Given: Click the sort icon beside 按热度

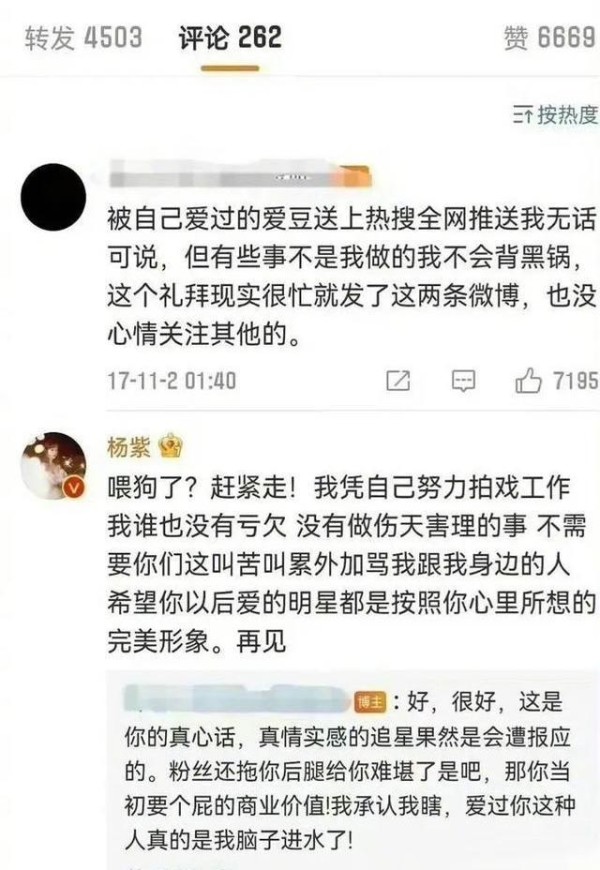Looking at the screenshot, I should (x=523, y=115).
